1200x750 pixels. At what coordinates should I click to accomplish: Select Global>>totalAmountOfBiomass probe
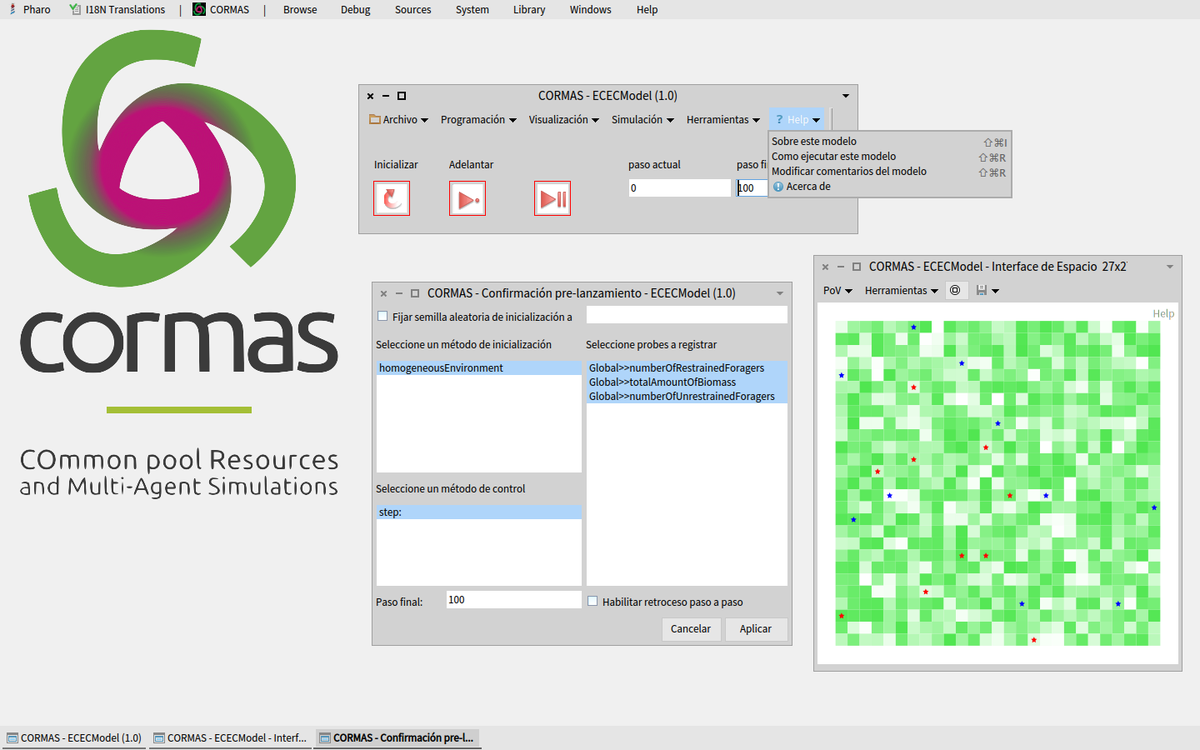point(687,382)
